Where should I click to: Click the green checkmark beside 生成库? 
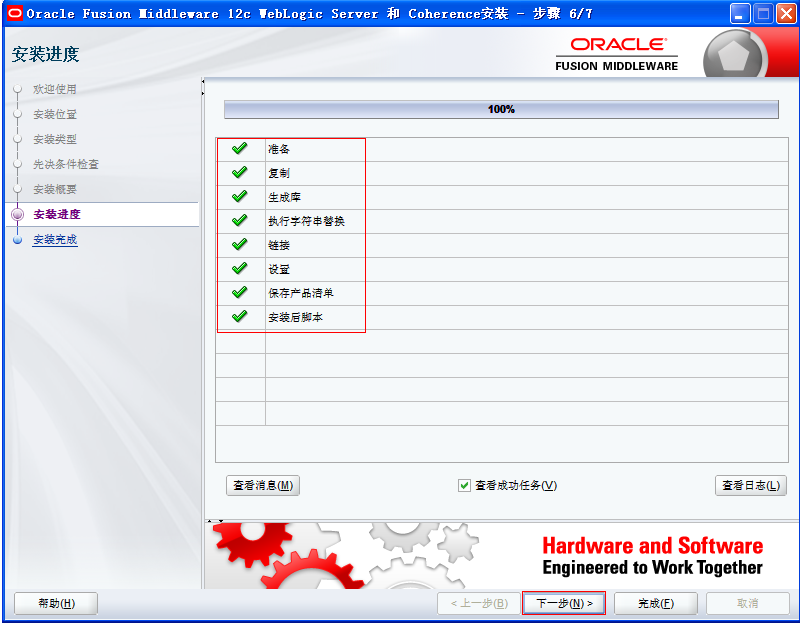tap(239, 196)
